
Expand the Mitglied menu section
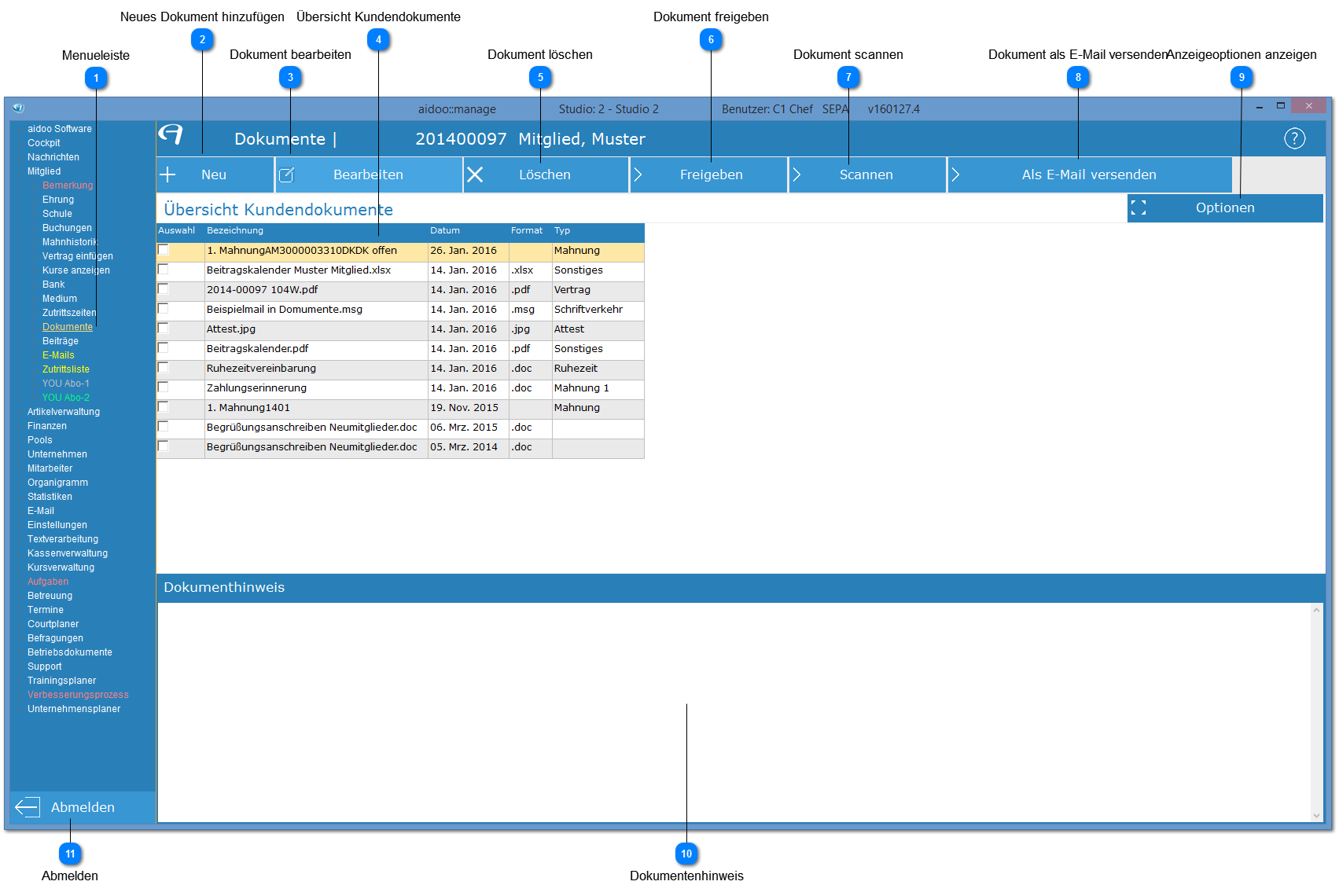pos(44,171)
